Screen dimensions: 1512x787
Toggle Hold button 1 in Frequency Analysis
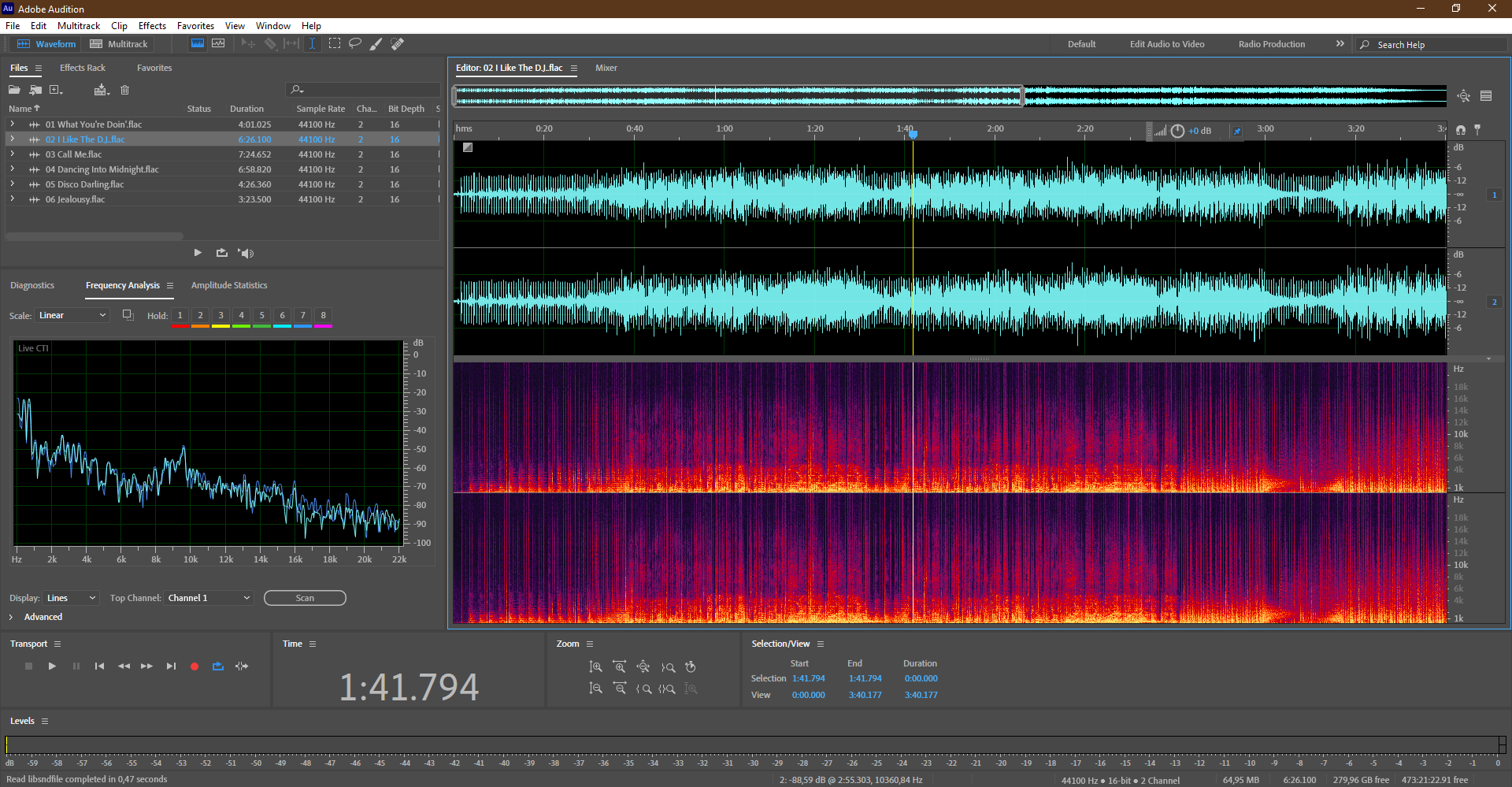click(180, 315)
